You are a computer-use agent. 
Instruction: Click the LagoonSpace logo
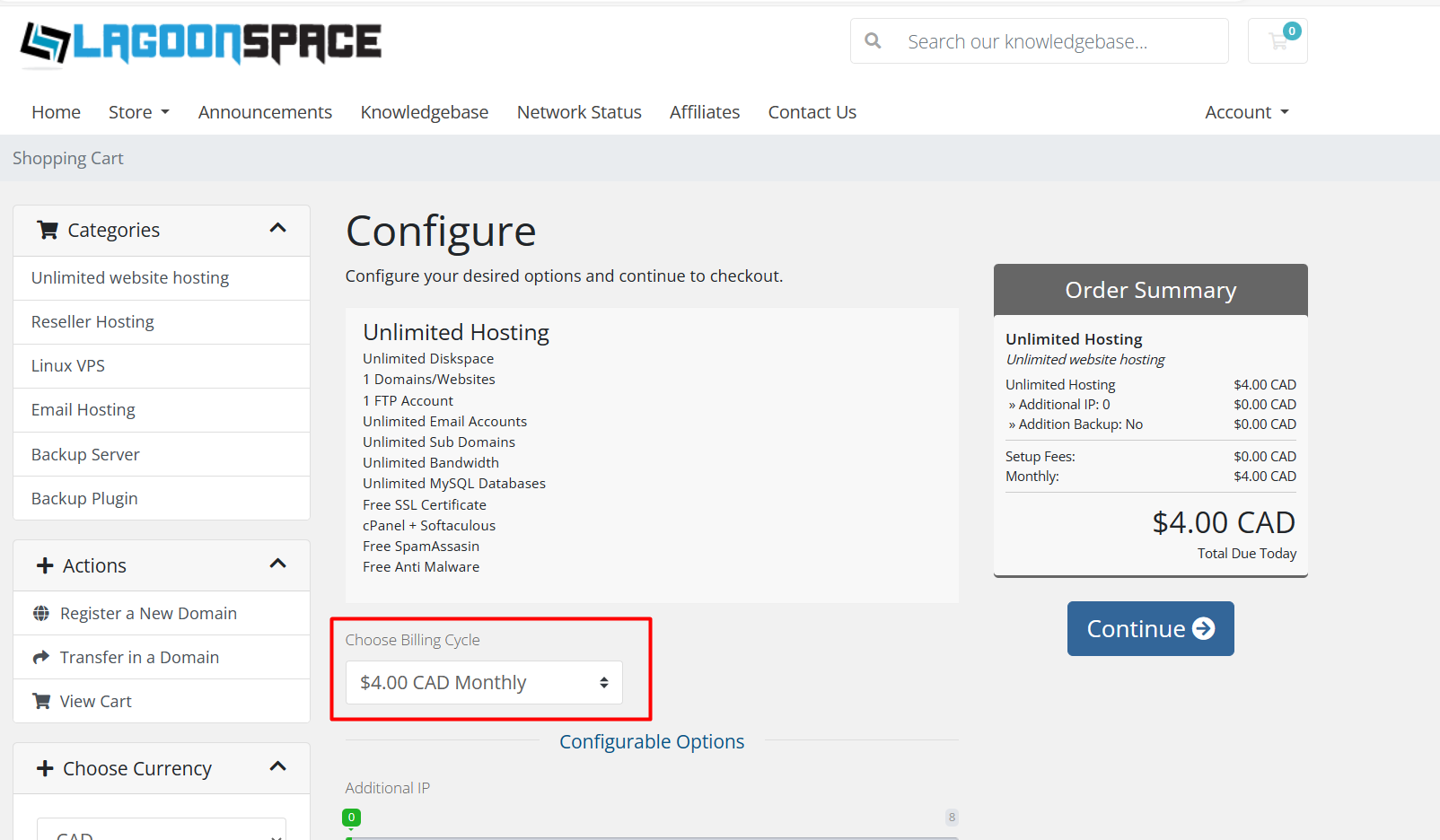click(x=201, y=43)
